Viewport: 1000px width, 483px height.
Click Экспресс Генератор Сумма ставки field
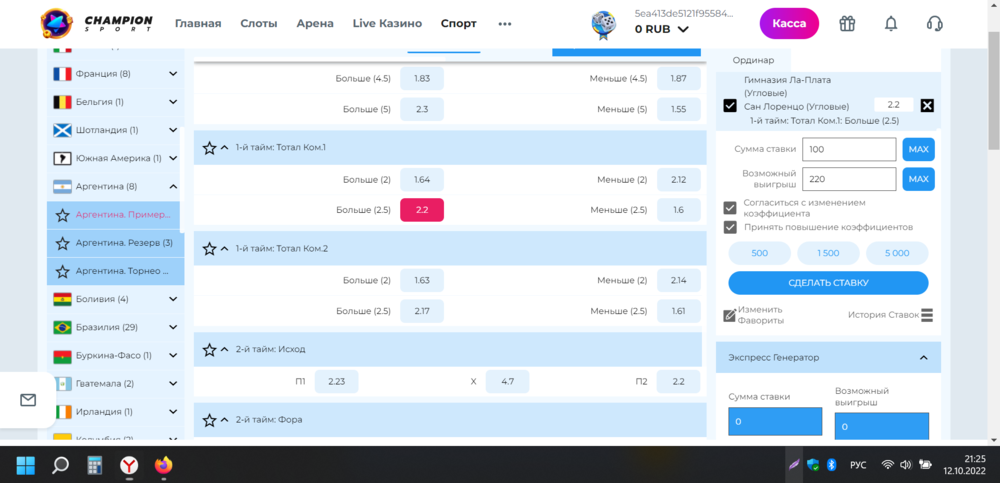(776, 422)
